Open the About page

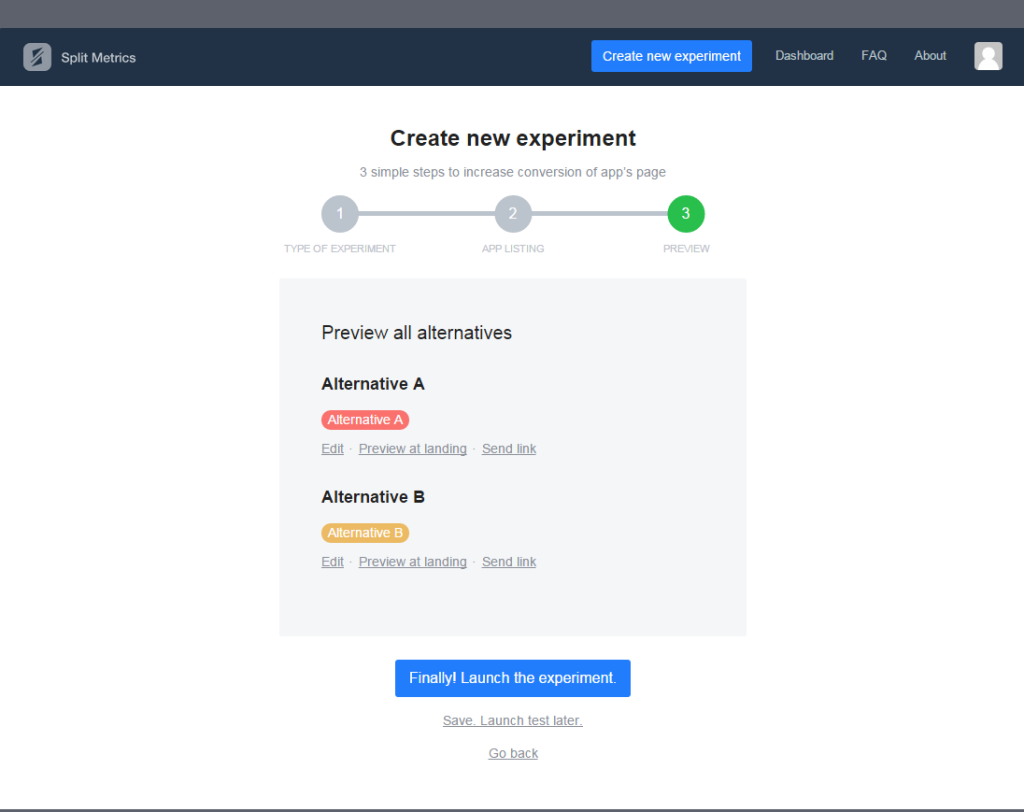(930, 56)
